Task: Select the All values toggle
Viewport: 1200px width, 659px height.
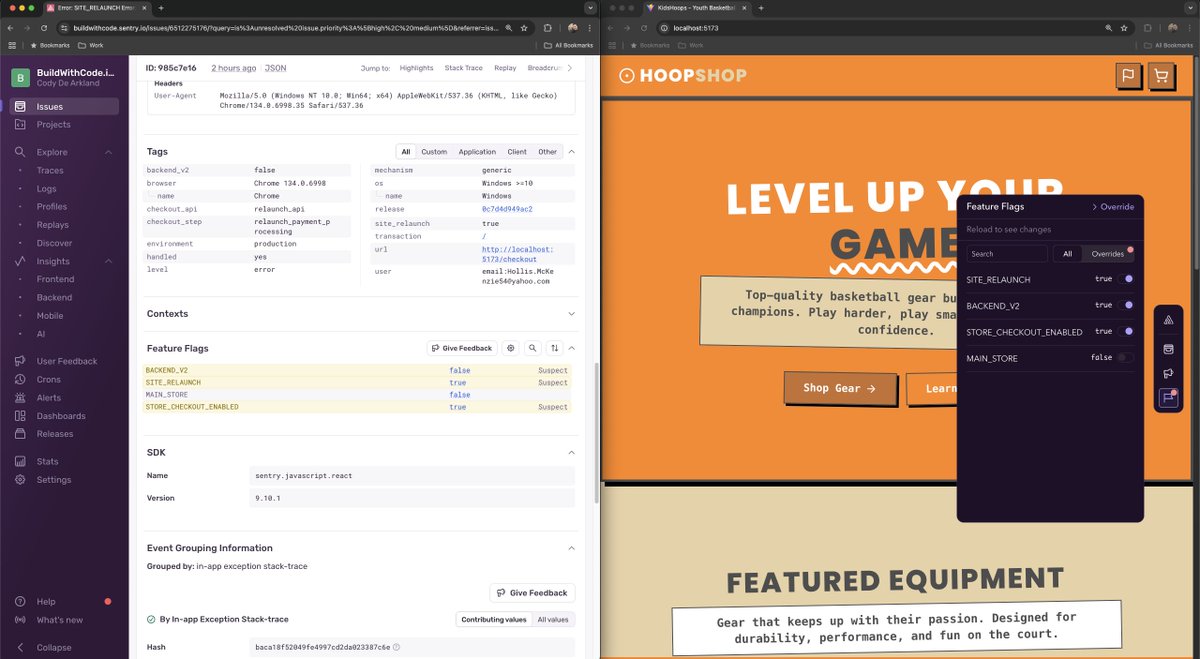Action: click(553, 620)
